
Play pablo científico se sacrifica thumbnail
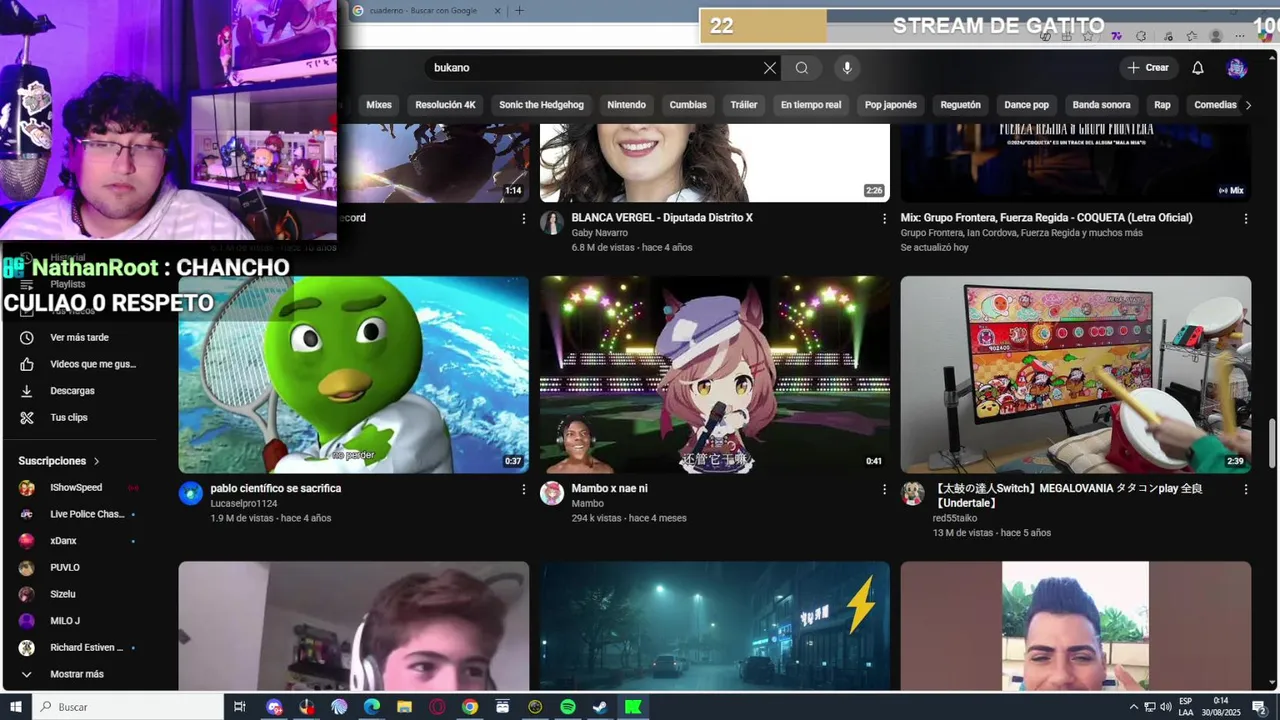pyautogui.click(x=353, y=375)
